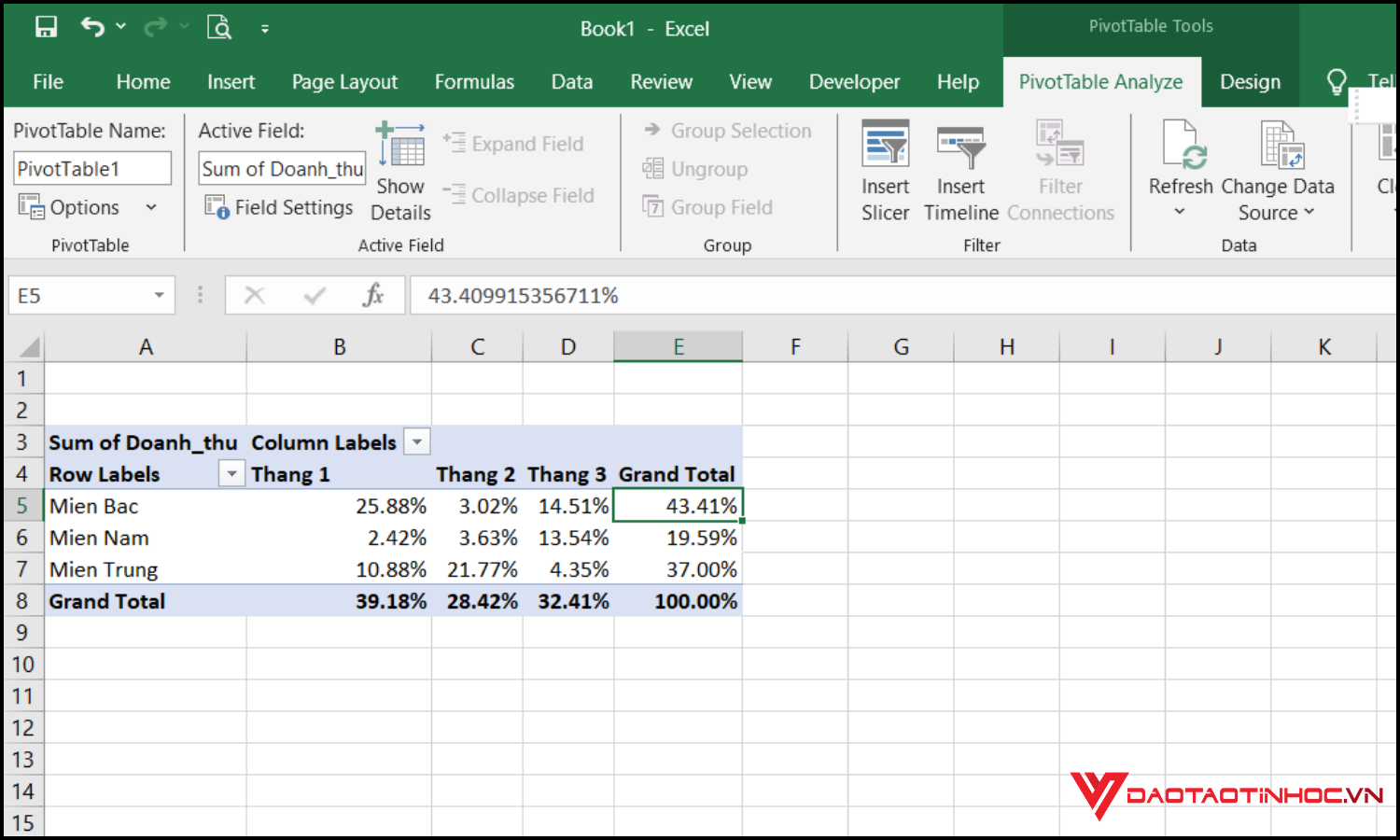Switch to the Design tab

1250,82
